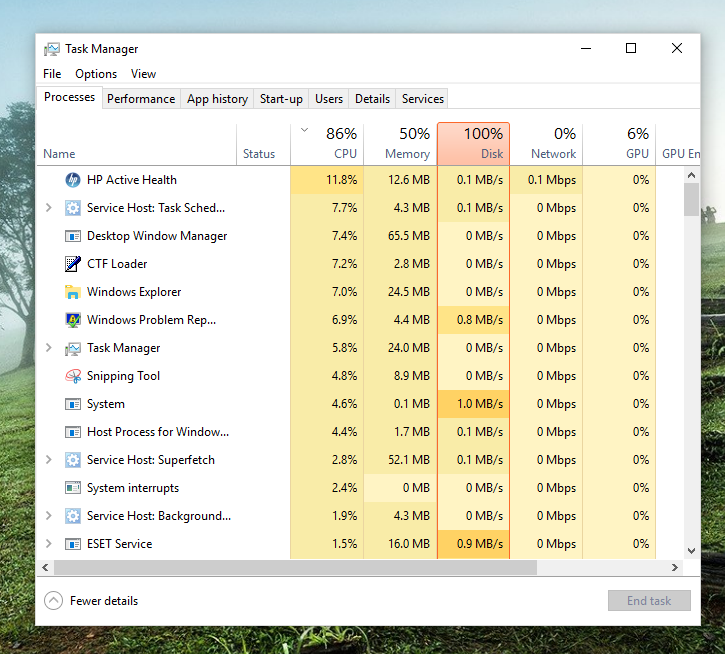
Task: Click the scroll down arrow of process list
Action: (x=691, y=551)
